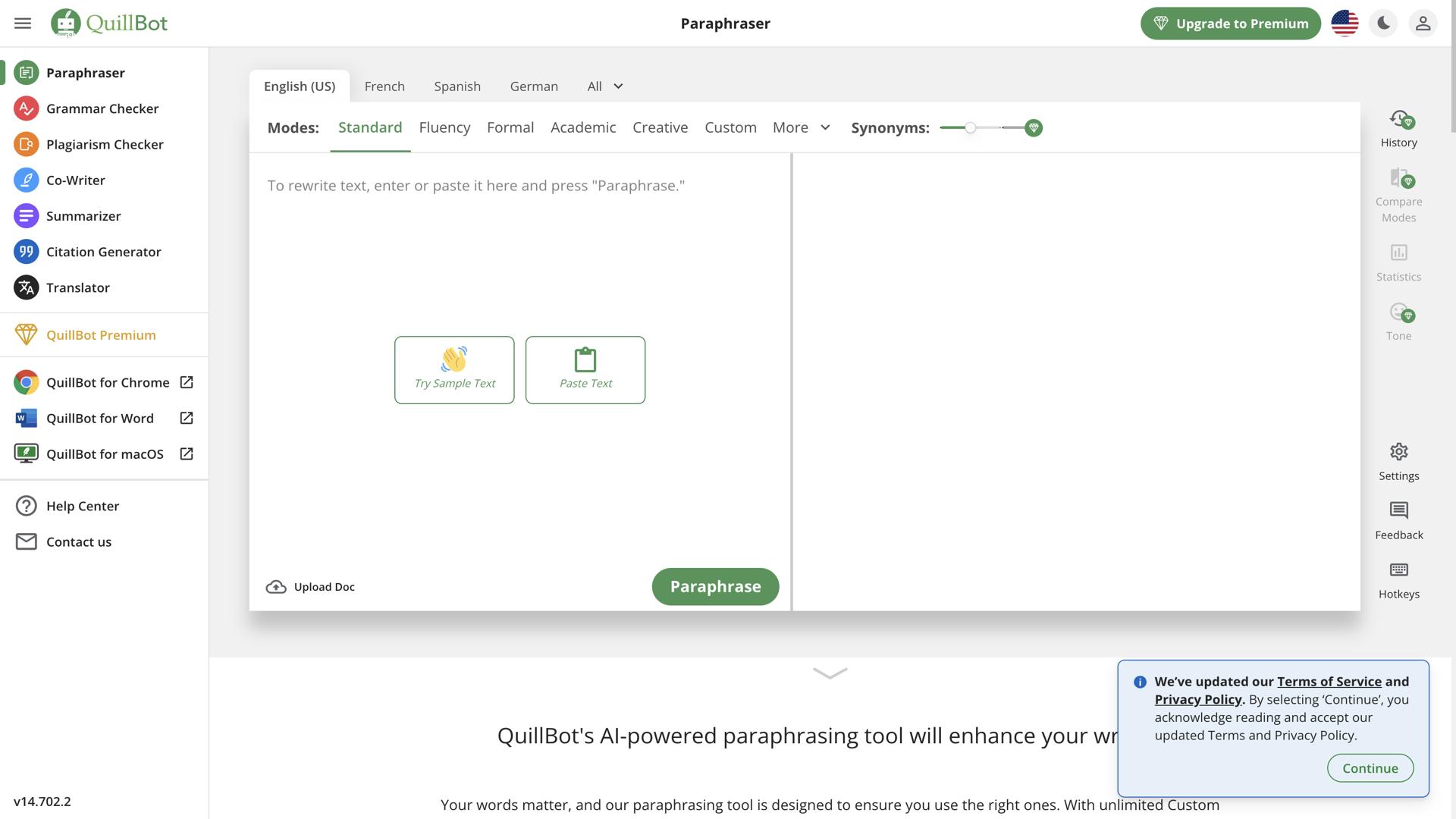Expand the All languages dropdown
Image resolution: width=1456 pixels, height=819 pixels.
(x=604, y=86)
